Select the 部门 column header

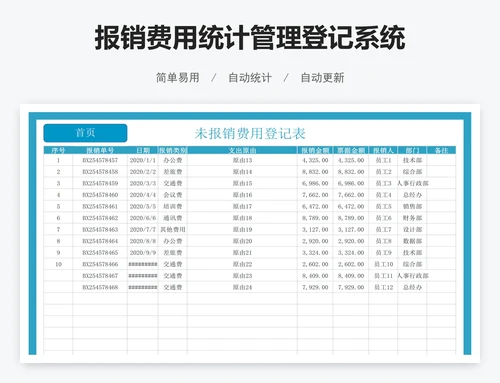412,150
